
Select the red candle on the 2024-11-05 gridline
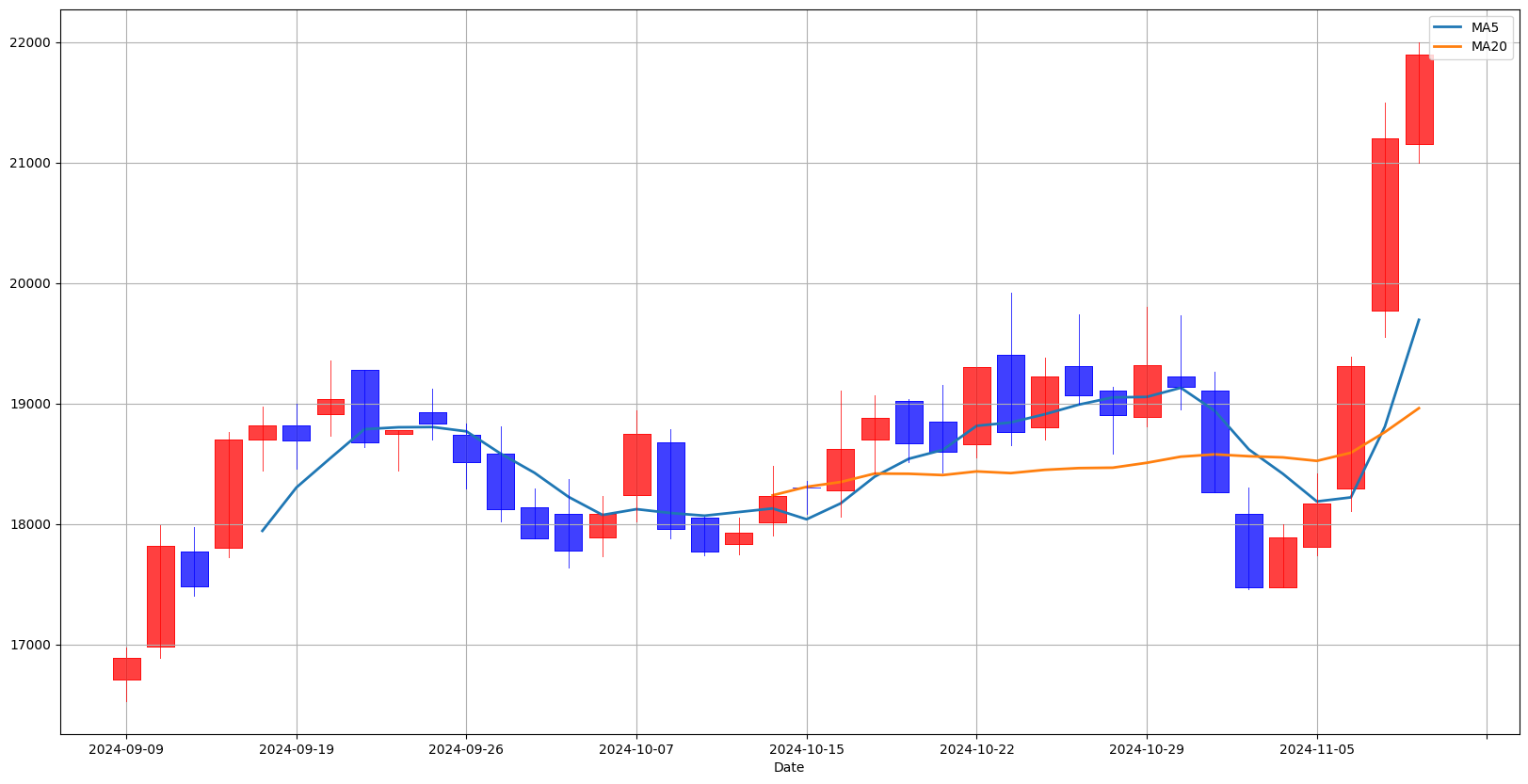point(1317,525)
